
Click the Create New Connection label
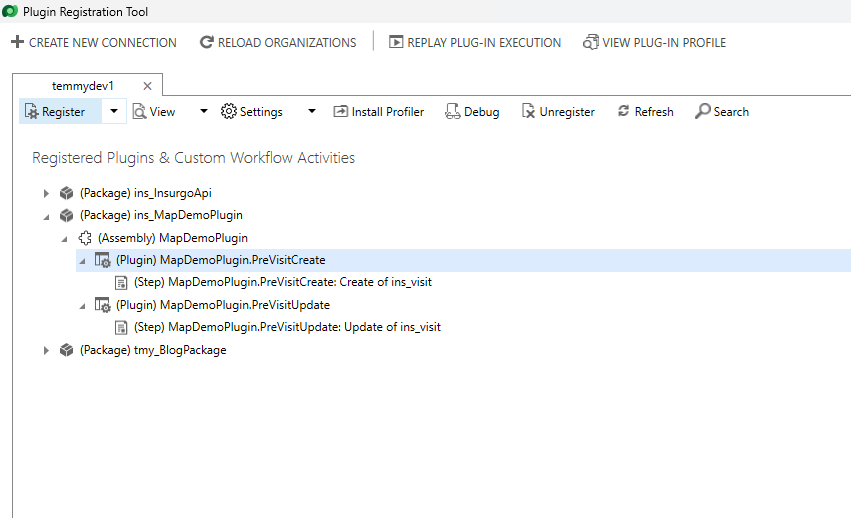coord(103,42)
